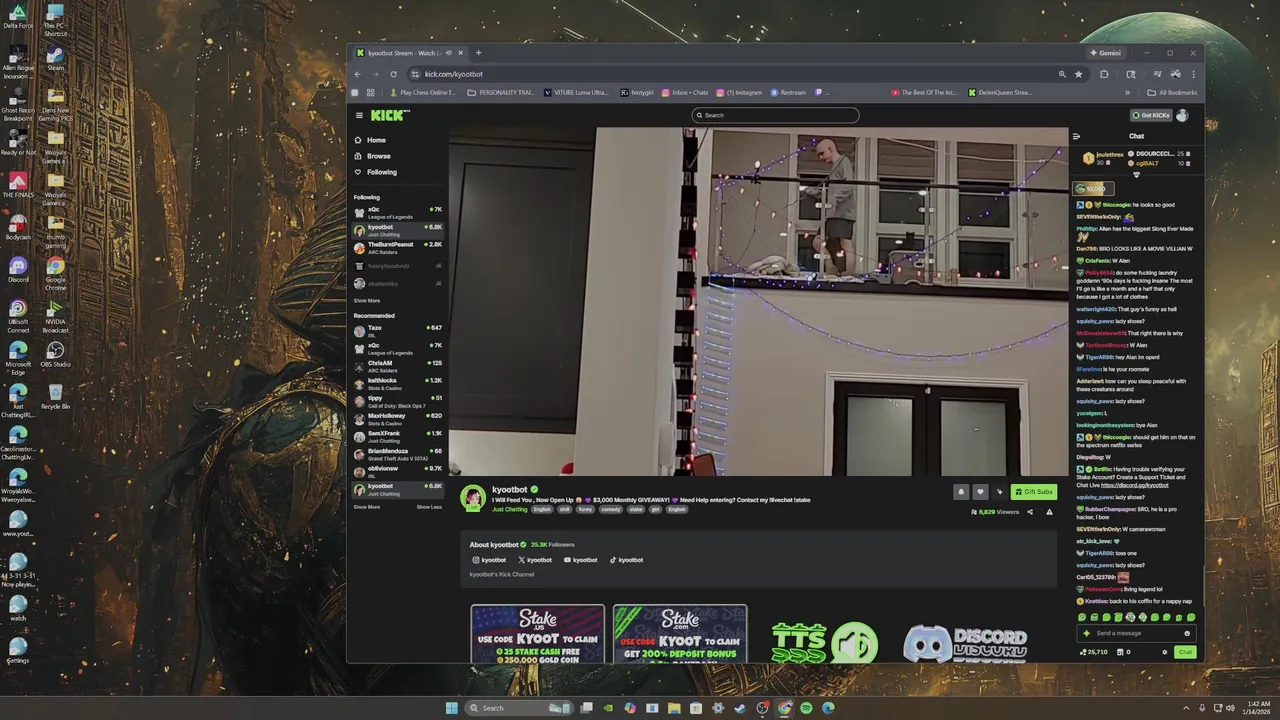Screen dimensions: 1280x720
Task: Open the emoji picker in chat input
Action: coord(1187,633)
